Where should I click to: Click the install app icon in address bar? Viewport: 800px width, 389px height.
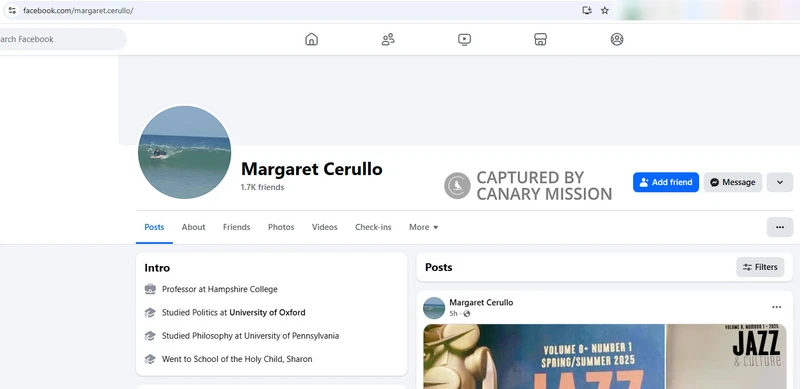click(587, 10)
